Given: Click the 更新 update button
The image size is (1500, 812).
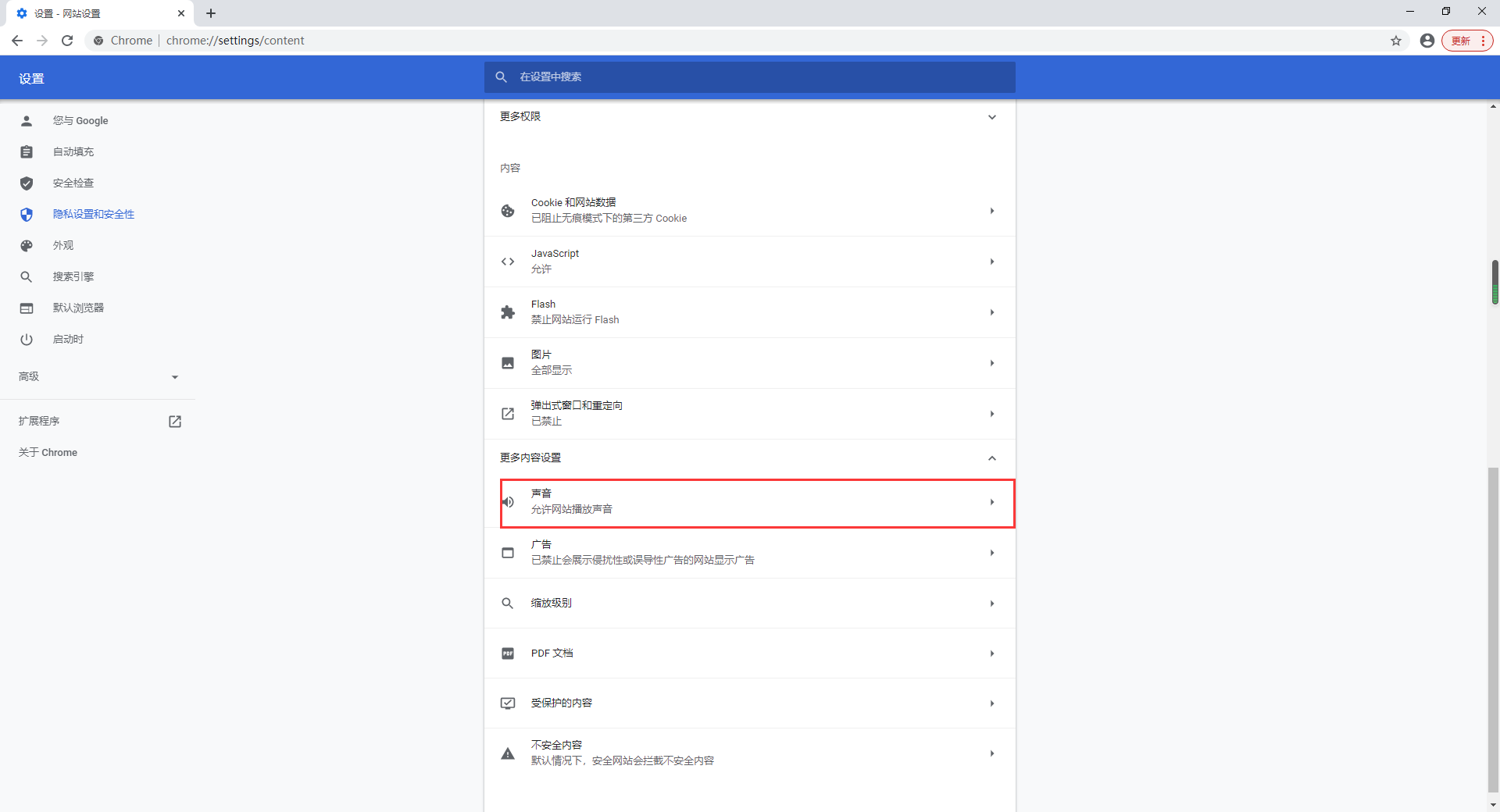Looking at the screenshot, I should 1467,41.
